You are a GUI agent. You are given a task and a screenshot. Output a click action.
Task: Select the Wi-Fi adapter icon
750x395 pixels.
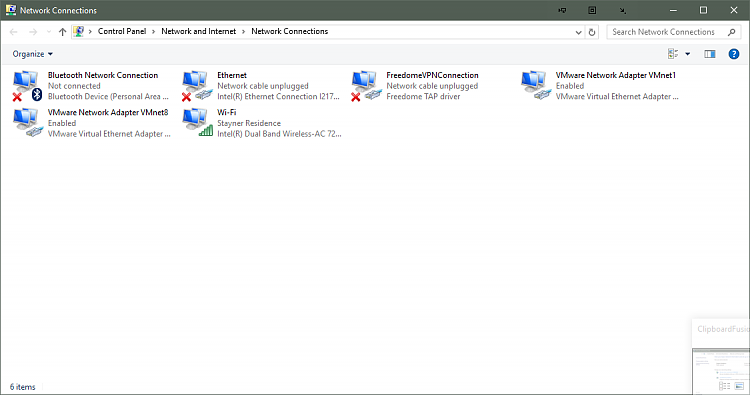197,123
